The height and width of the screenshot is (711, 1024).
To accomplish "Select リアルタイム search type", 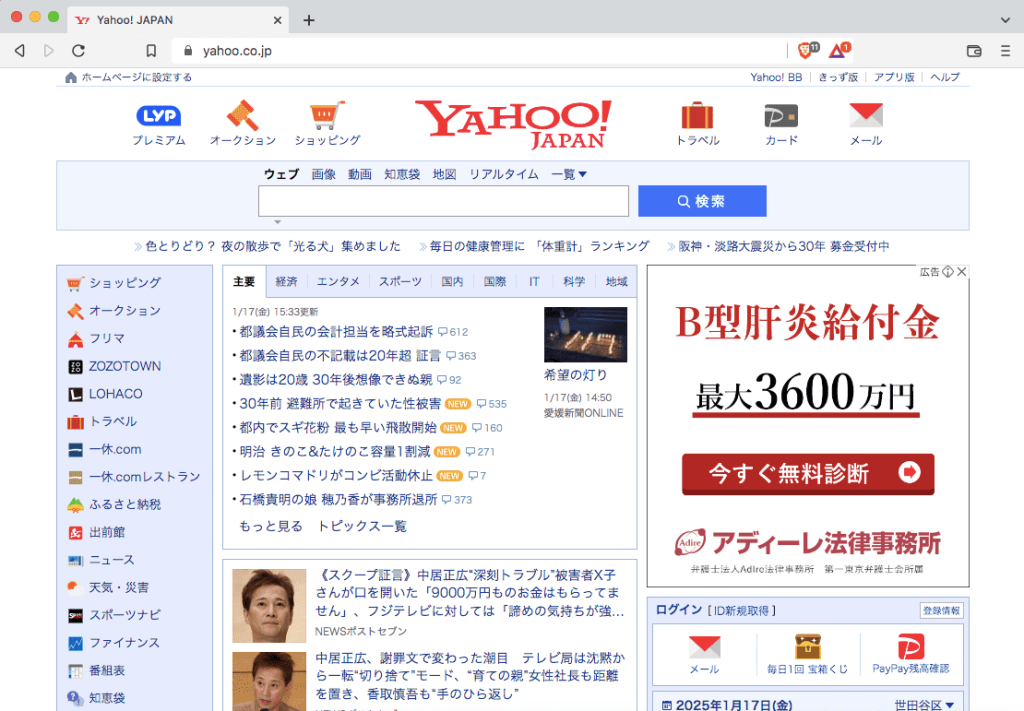I will tap(504, 174).
